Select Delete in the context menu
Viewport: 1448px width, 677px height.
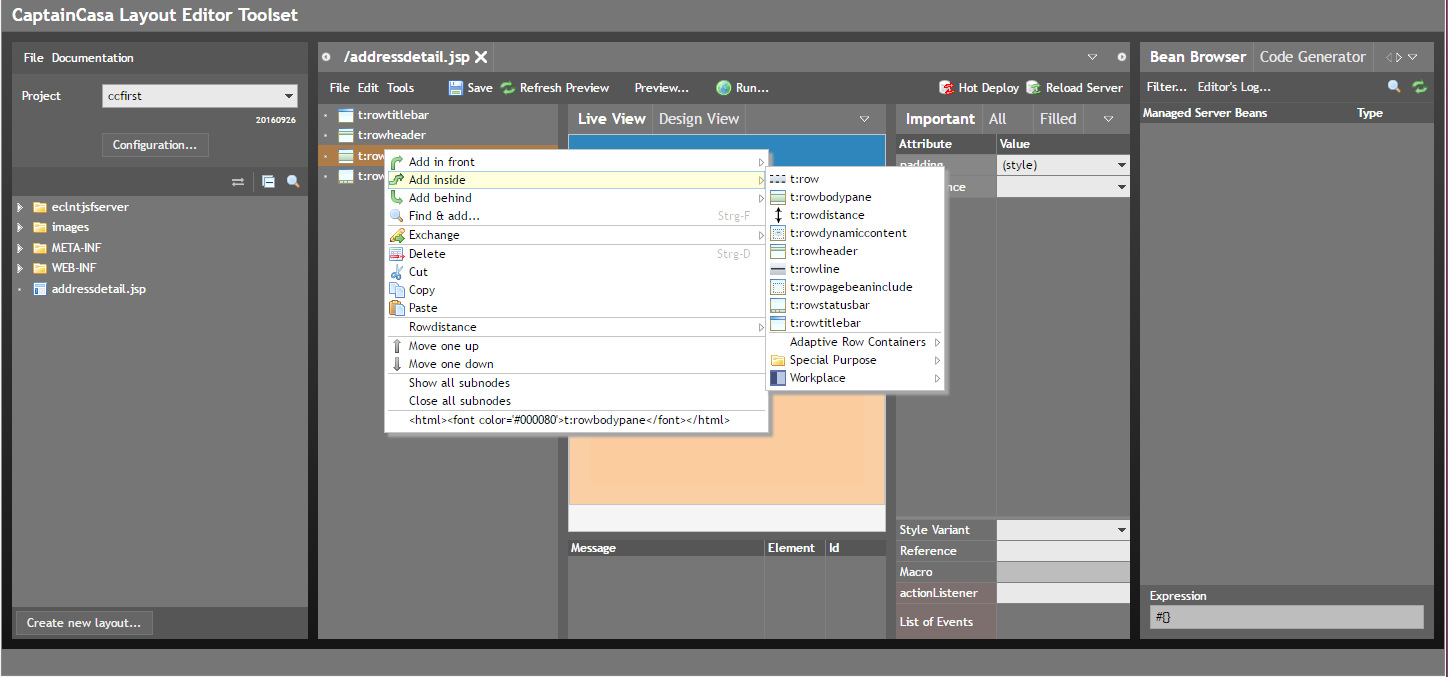(427, 254)
